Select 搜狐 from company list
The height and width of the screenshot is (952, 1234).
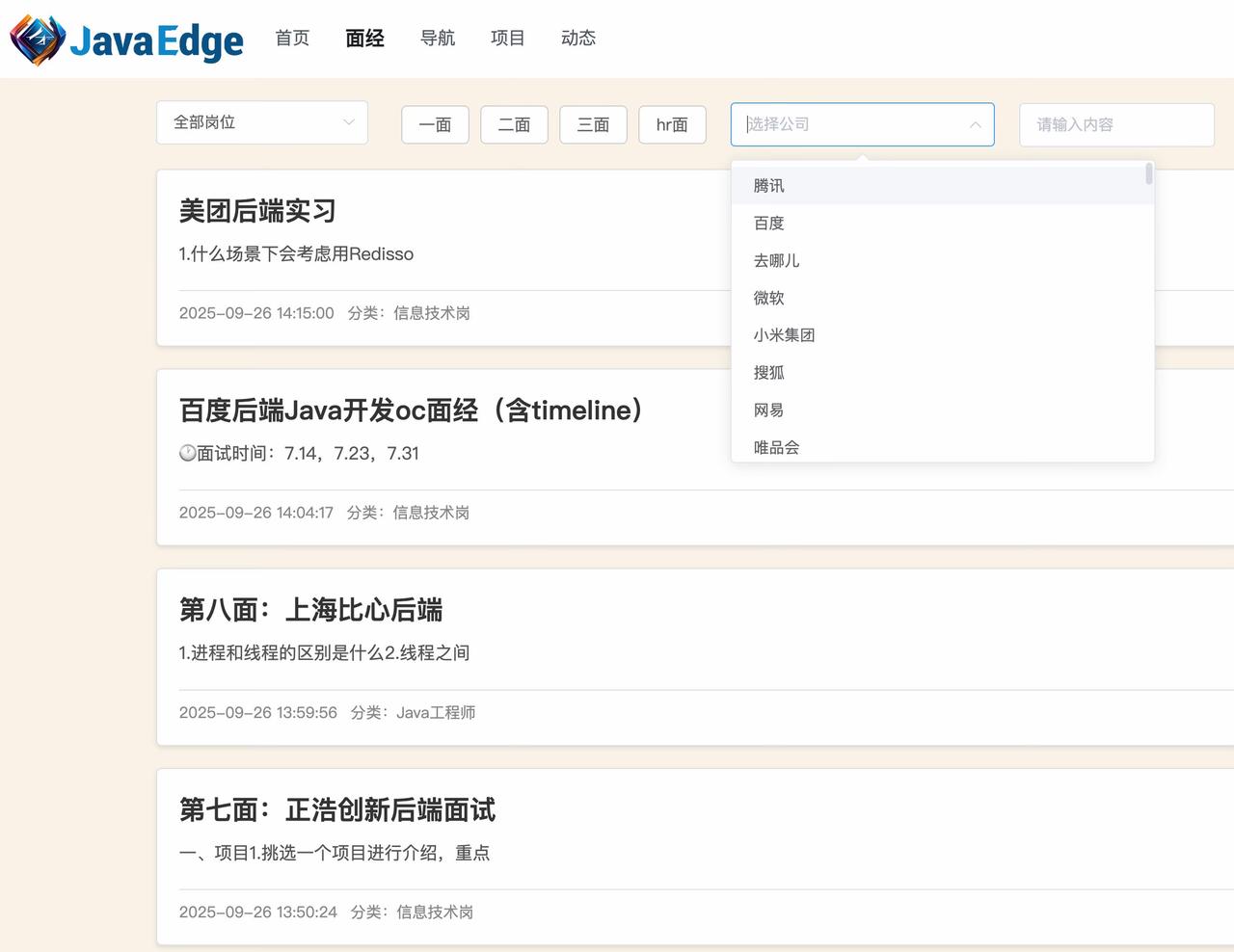coord(943,372)
